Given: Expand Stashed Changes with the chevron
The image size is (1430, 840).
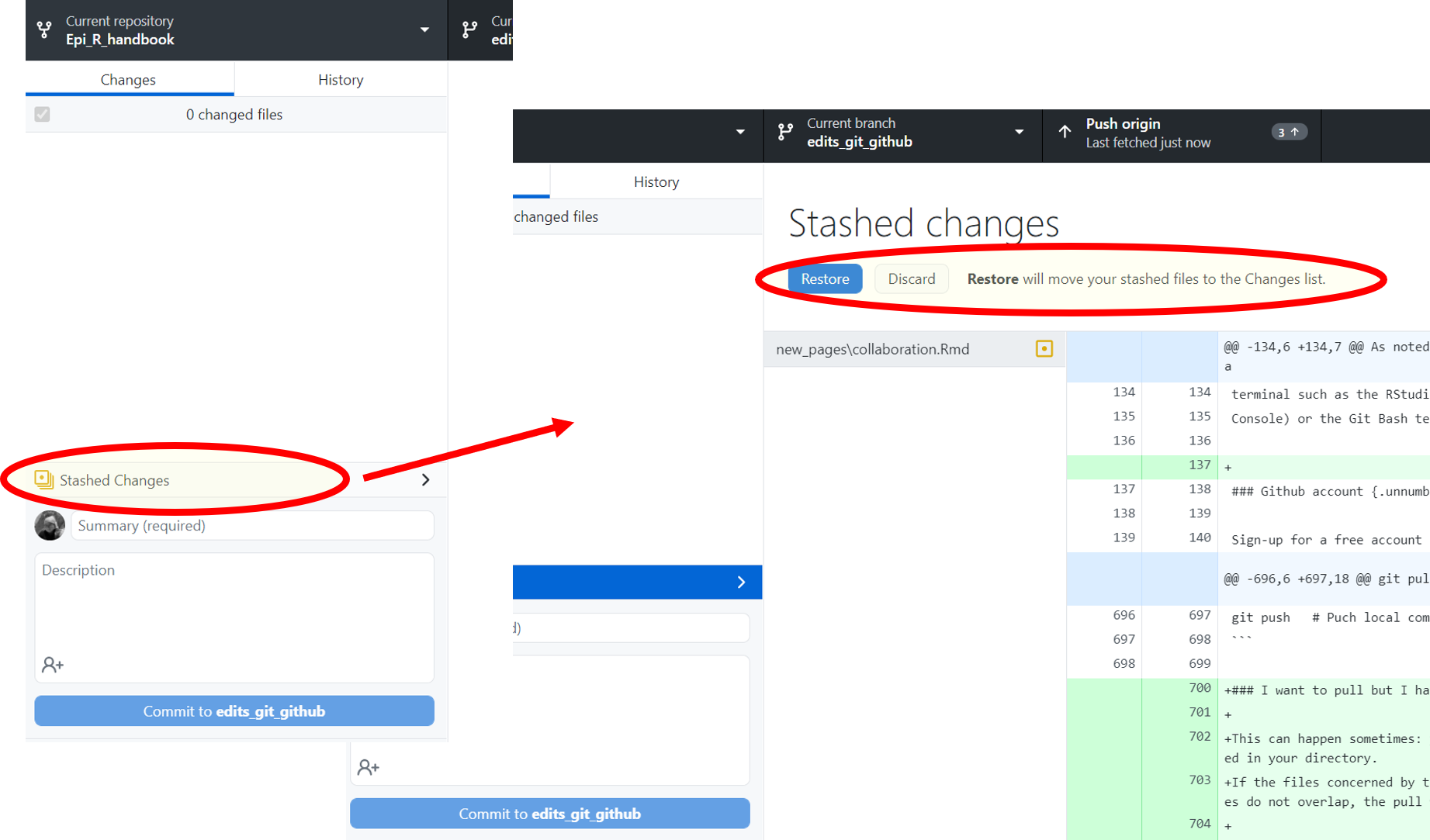Looking at the screenshot, I should tap(426, 480).
